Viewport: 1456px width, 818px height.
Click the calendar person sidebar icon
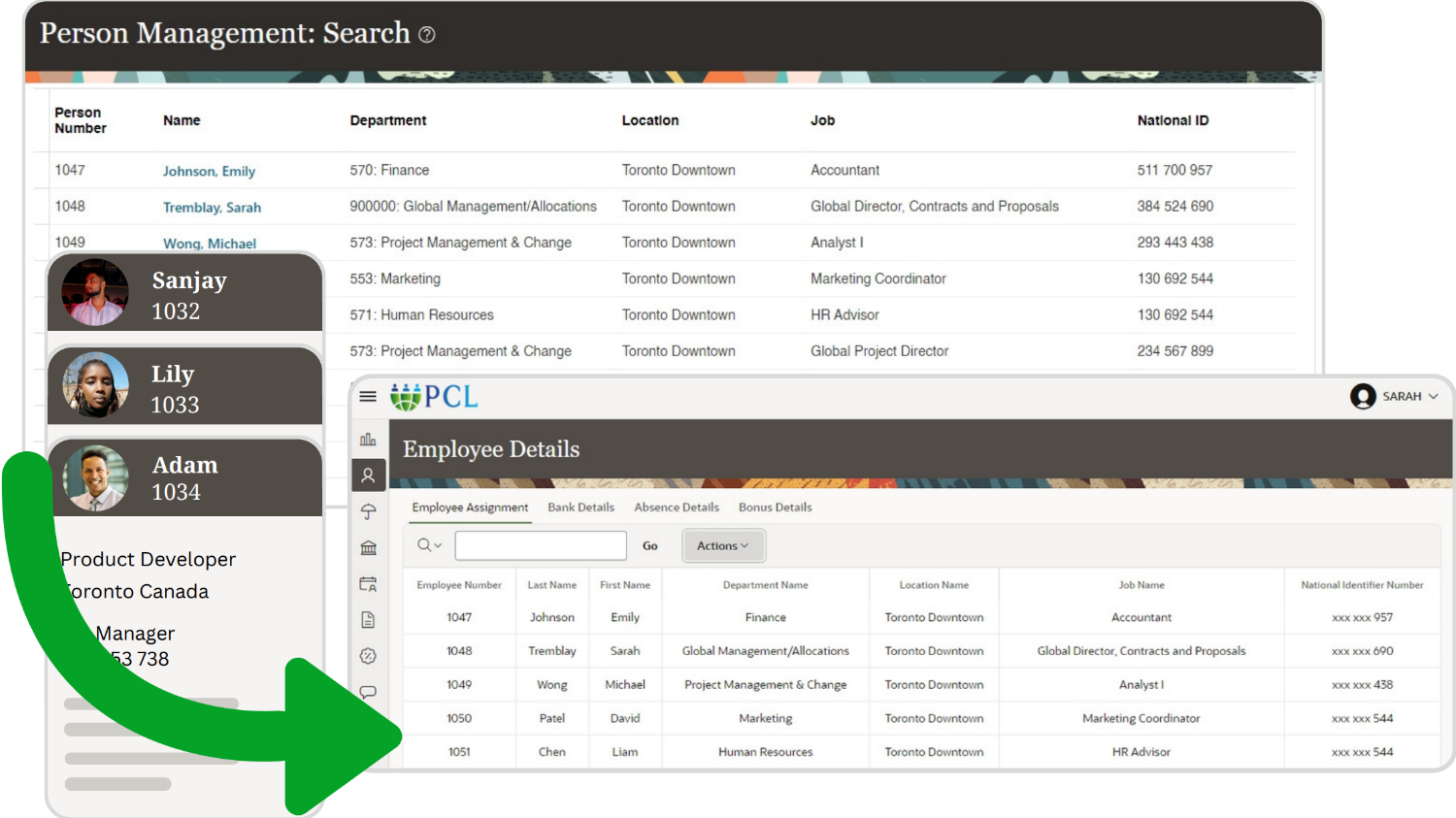click(x=368, y=584)
